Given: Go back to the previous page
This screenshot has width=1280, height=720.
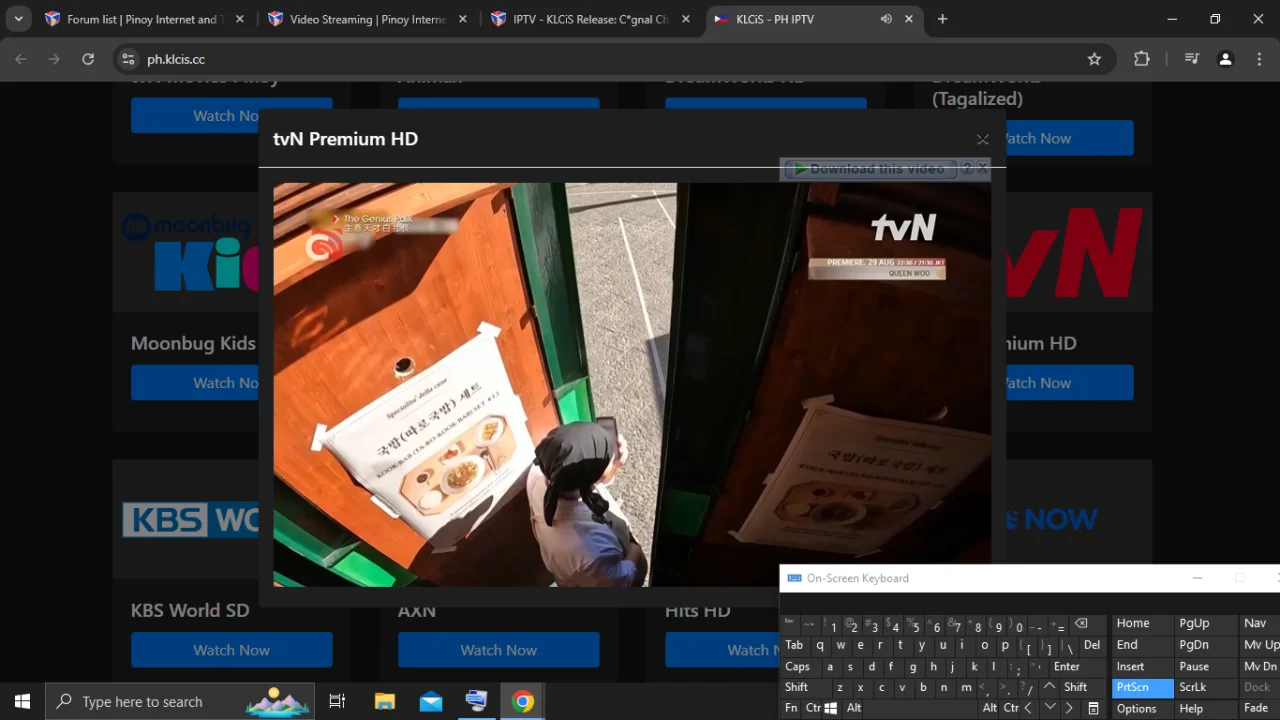Looking at the screenshot, I should [21, 59].
